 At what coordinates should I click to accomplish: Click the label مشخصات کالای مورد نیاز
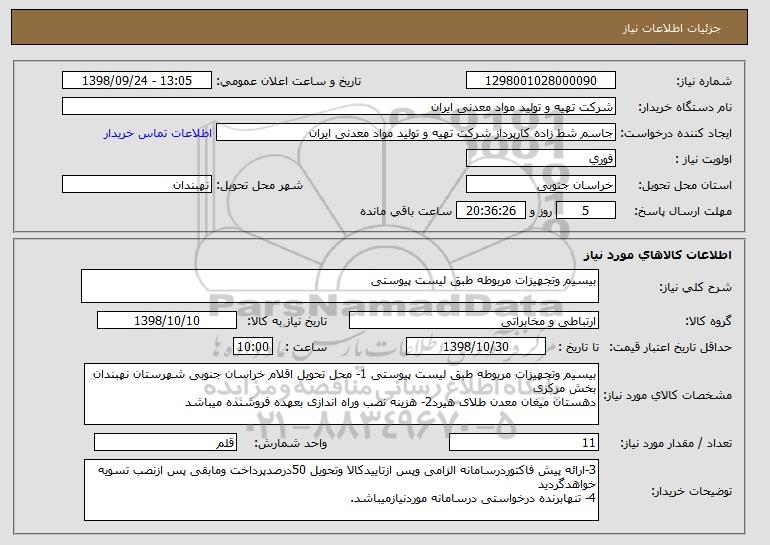668,395
